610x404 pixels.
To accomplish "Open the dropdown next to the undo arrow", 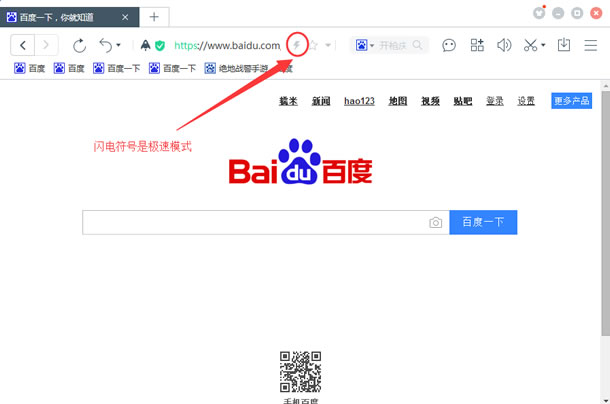I will point(118,45).
